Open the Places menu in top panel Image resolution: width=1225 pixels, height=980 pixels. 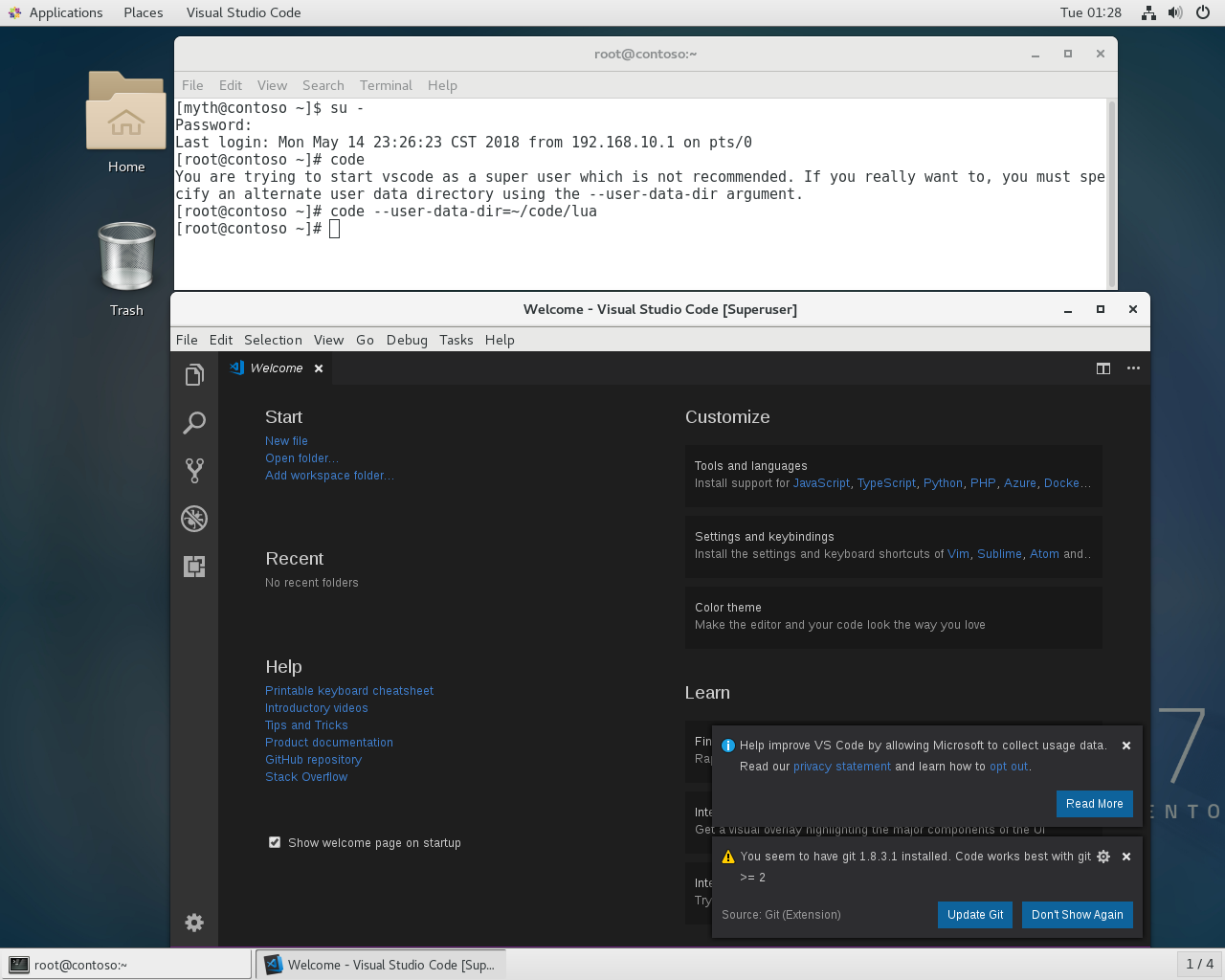click(x=144, y=12)
